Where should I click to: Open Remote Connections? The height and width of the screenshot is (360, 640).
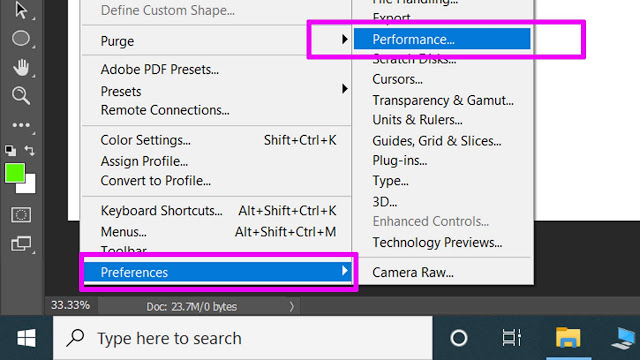pyautogui.click(x=165, y=110)
